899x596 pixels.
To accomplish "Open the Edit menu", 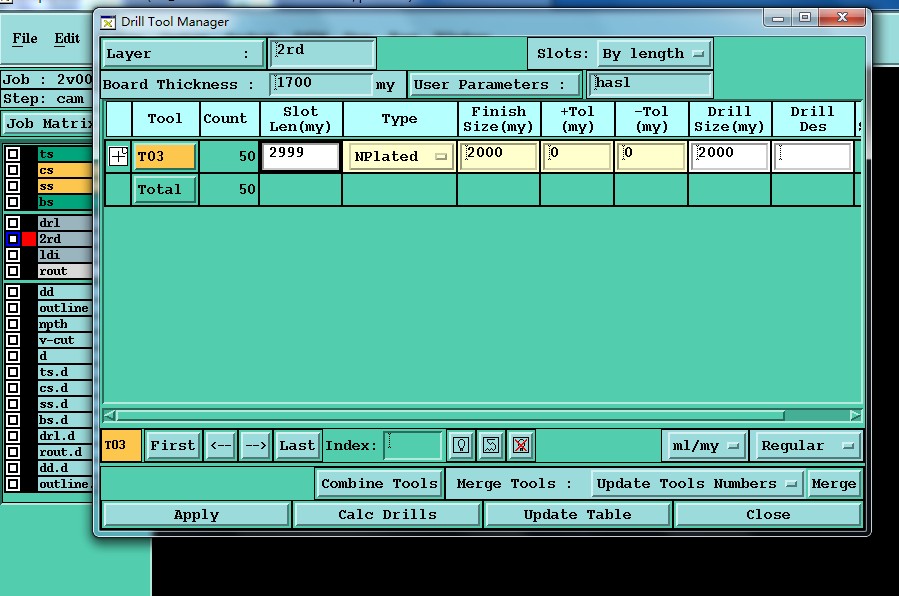I will pos(67,38).
